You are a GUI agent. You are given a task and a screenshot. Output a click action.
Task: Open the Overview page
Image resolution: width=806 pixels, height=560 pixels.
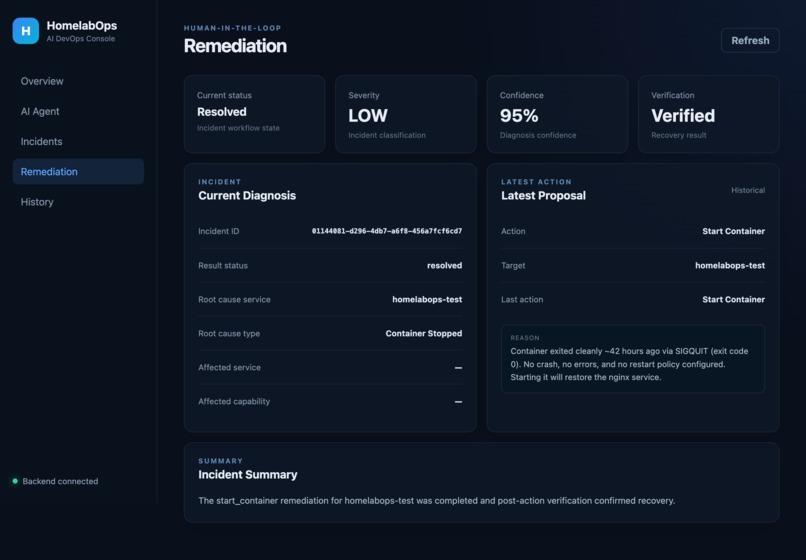tap(78, 81)
